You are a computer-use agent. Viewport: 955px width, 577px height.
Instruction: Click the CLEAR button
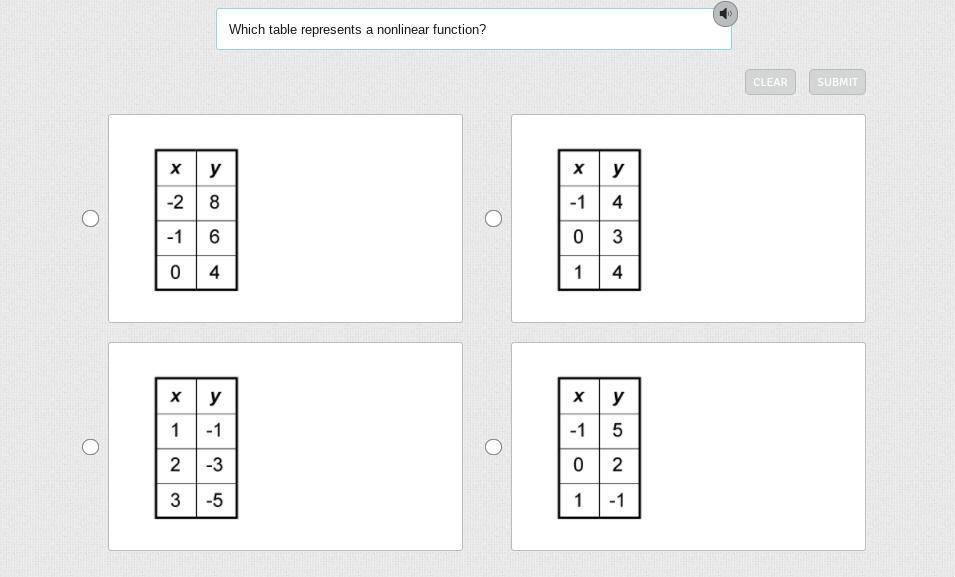[770, 82]
